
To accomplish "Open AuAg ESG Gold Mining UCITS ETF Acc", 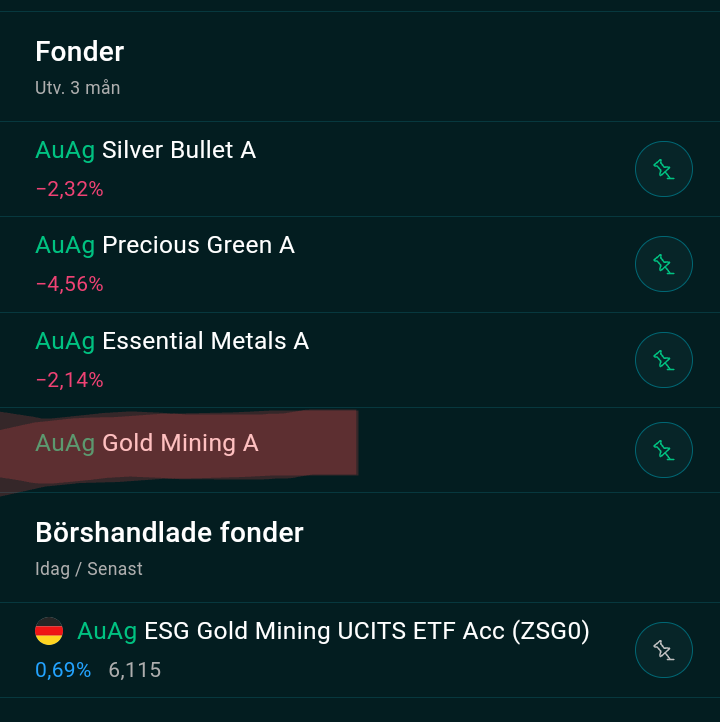I will tap(334, 631).
